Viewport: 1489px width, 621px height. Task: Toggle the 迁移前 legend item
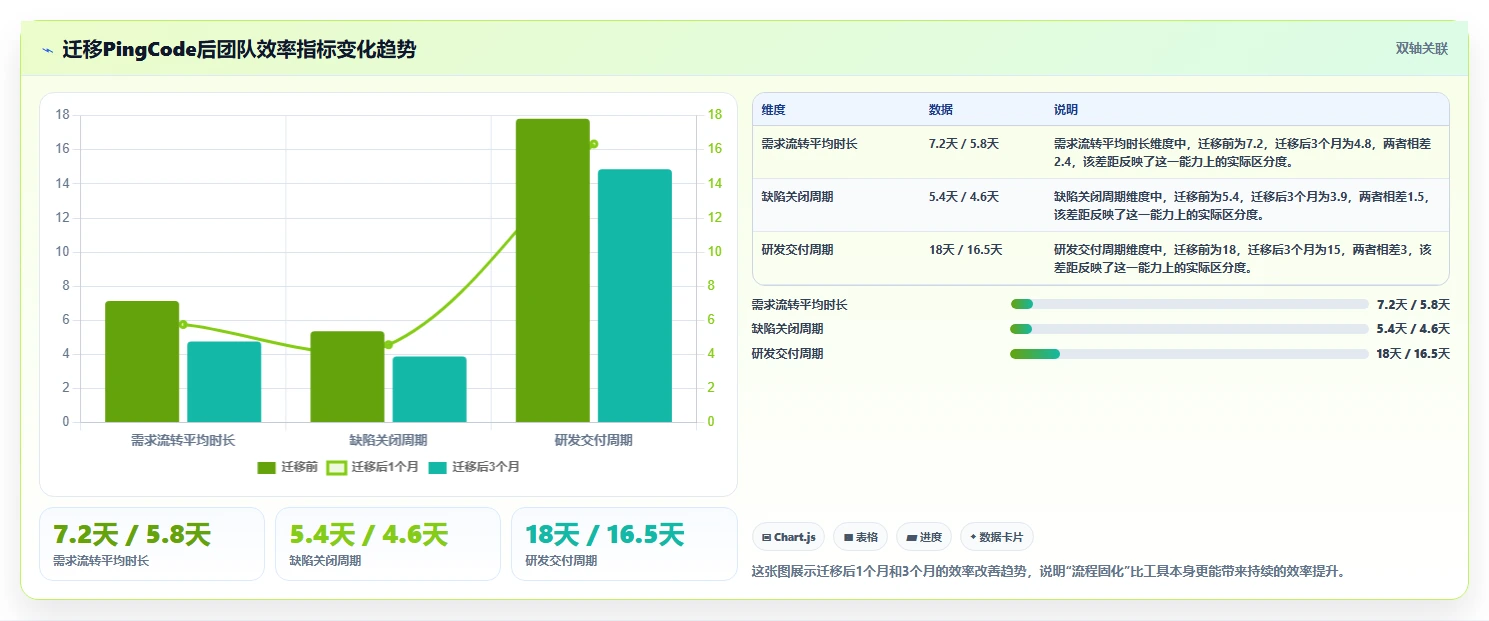point(288,467)
